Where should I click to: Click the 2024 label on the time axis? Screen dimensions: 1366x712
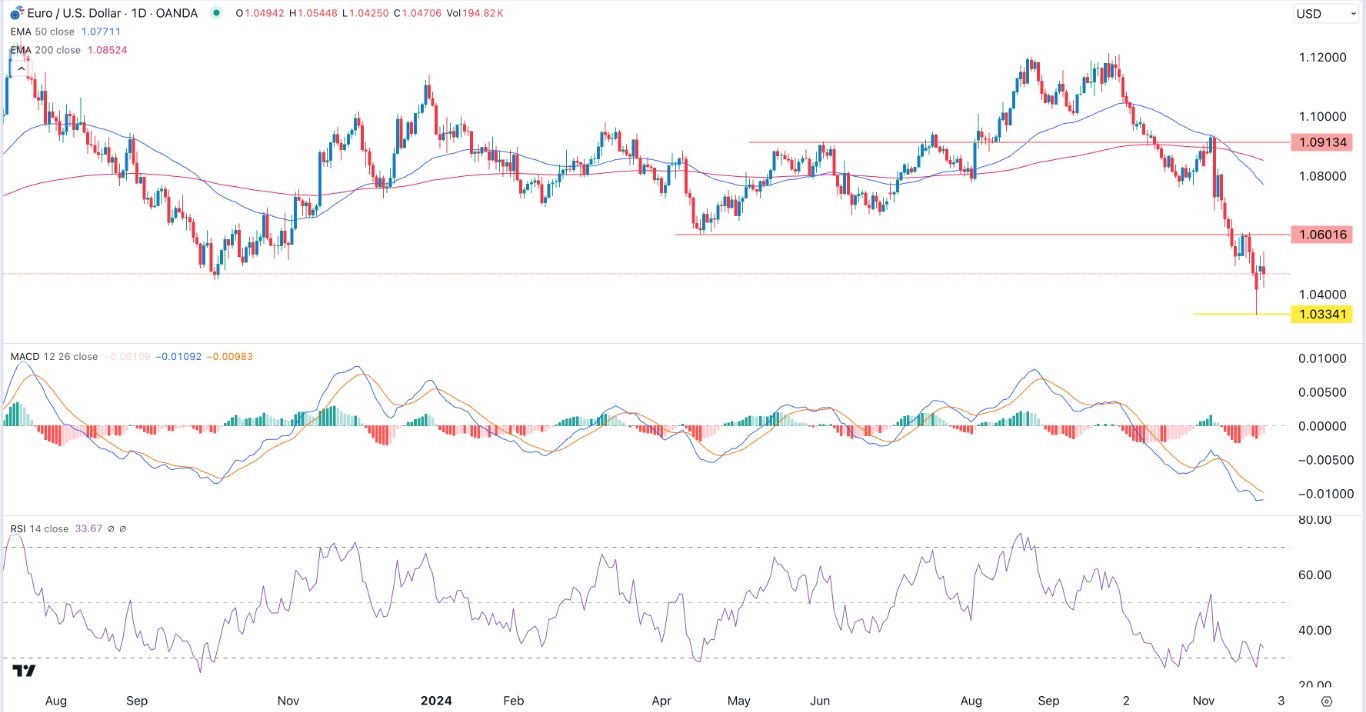click(437, 701)
